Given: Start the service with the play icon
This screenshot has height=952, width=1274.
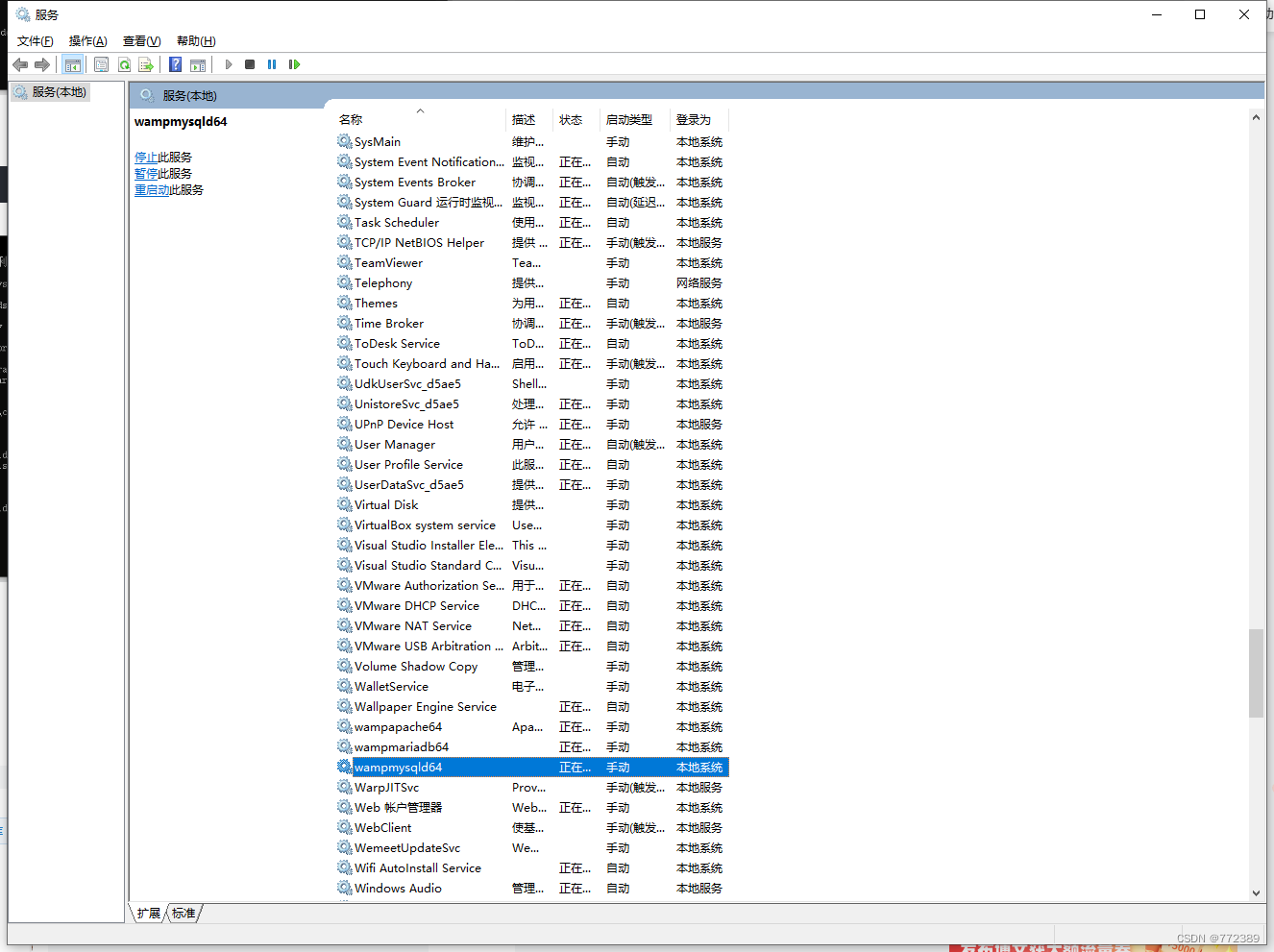Looking at the screenshot, I should [228, 64].
